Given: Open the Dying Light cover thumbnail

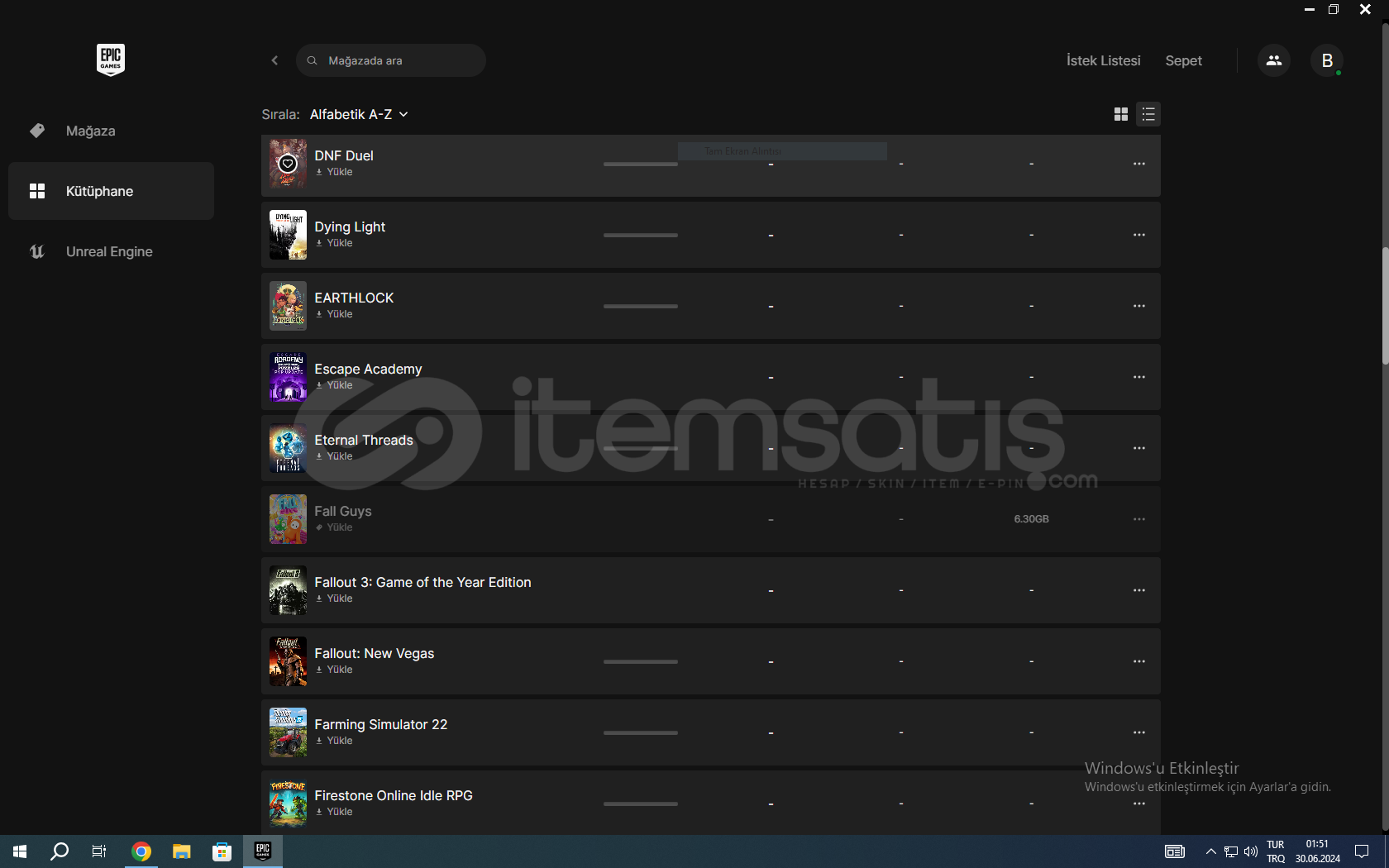Looking at the screenshot, I should (288, 235).
